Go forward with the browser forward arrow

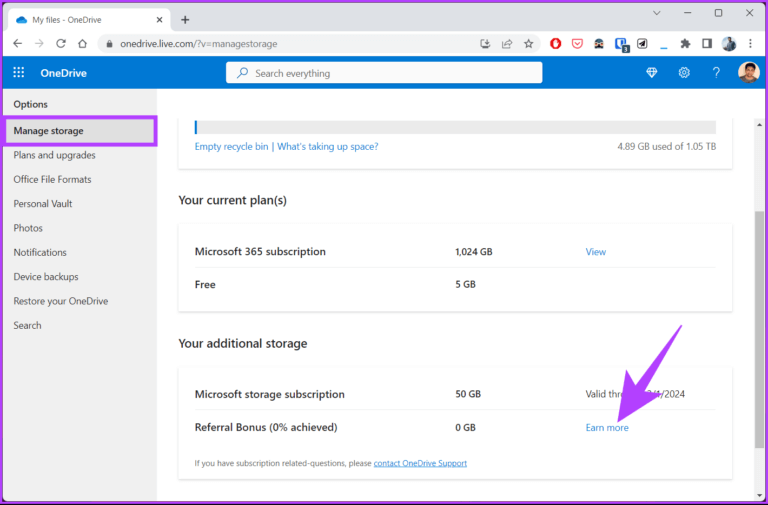point(39,44)
